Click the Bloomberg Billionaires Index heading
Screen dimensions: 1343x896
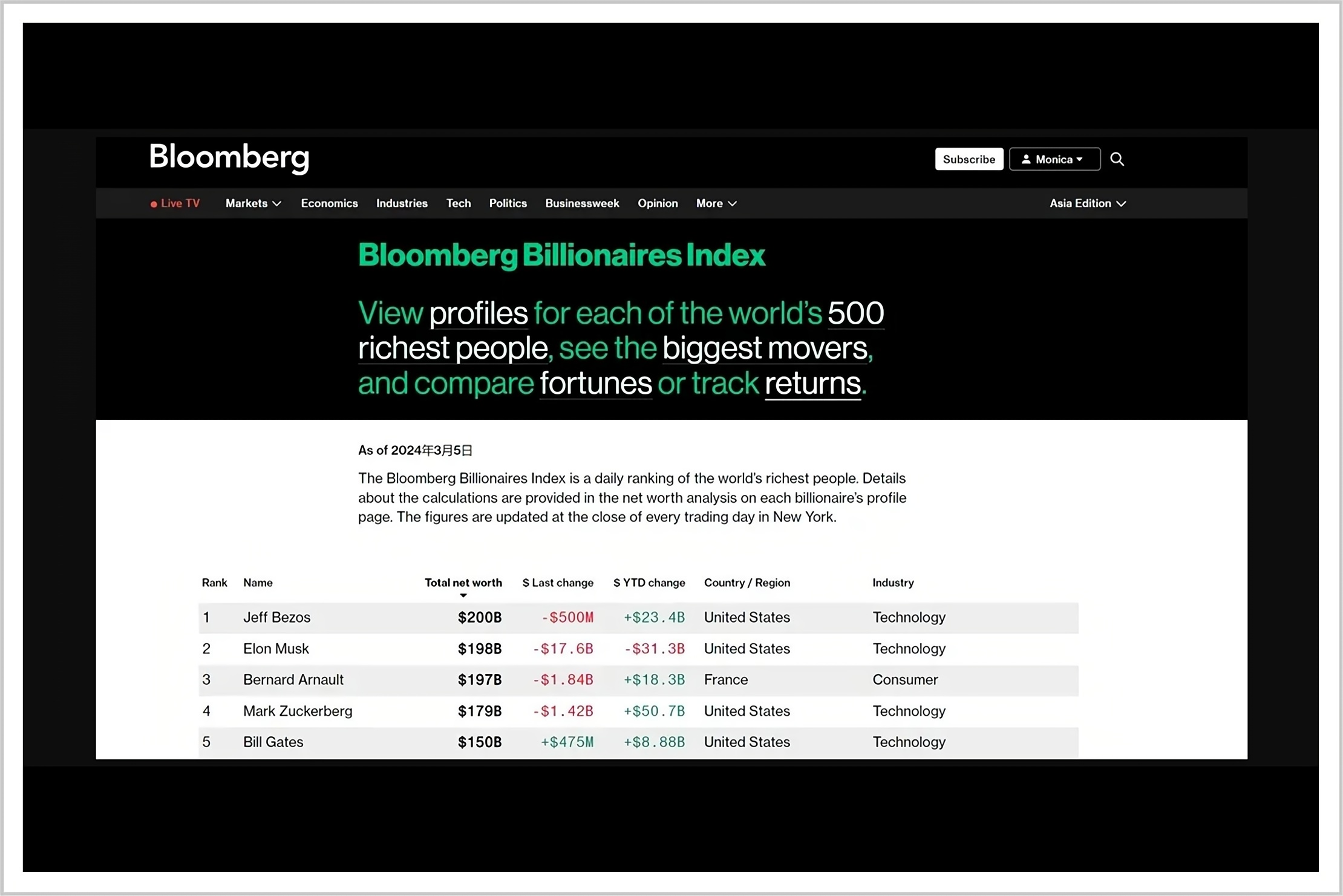point(562,255)
